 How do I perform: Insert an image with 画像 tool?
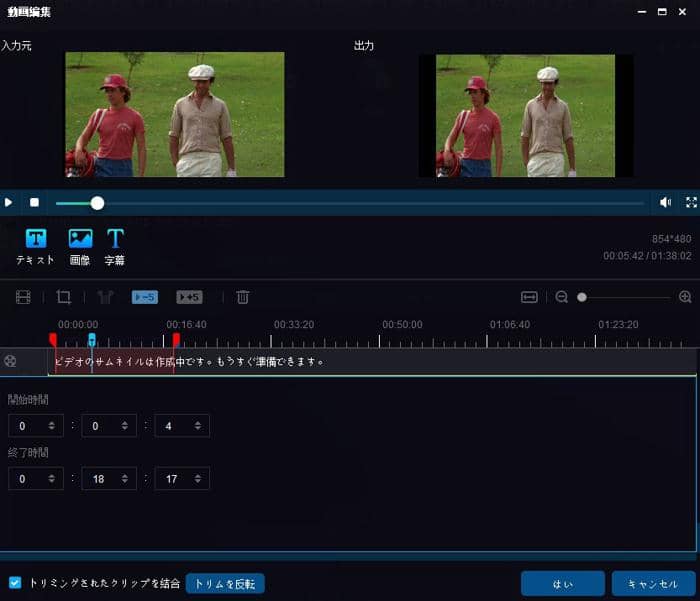(x=80, y=246)
